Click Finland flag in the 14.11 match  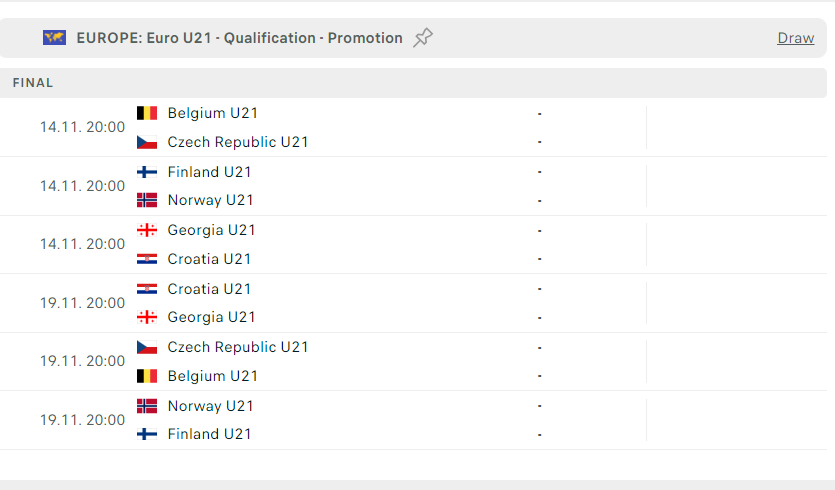pyautogui.click(x=147, y=172)
